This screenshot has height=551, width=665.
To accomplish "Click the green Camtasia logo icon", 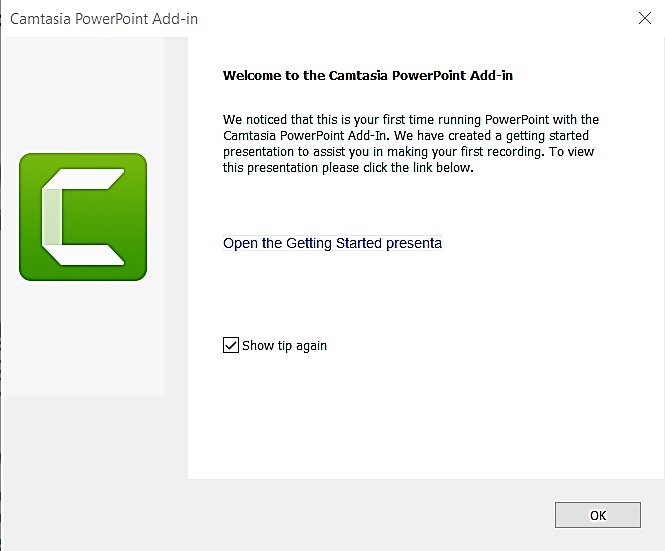I will coord(83,217).
